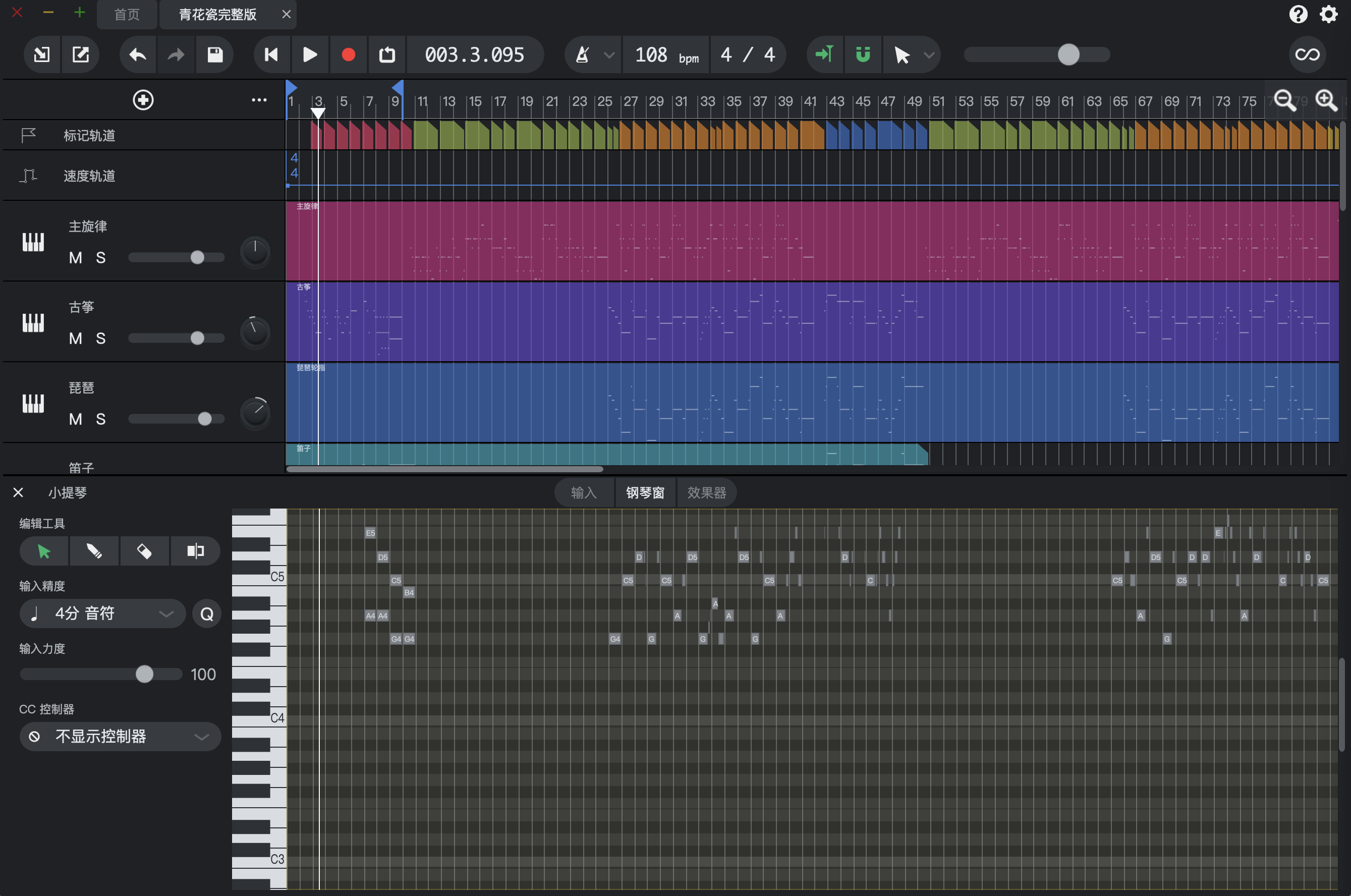Click the split tool icon
Screen dimensions: 1351x896
point(195,551)
